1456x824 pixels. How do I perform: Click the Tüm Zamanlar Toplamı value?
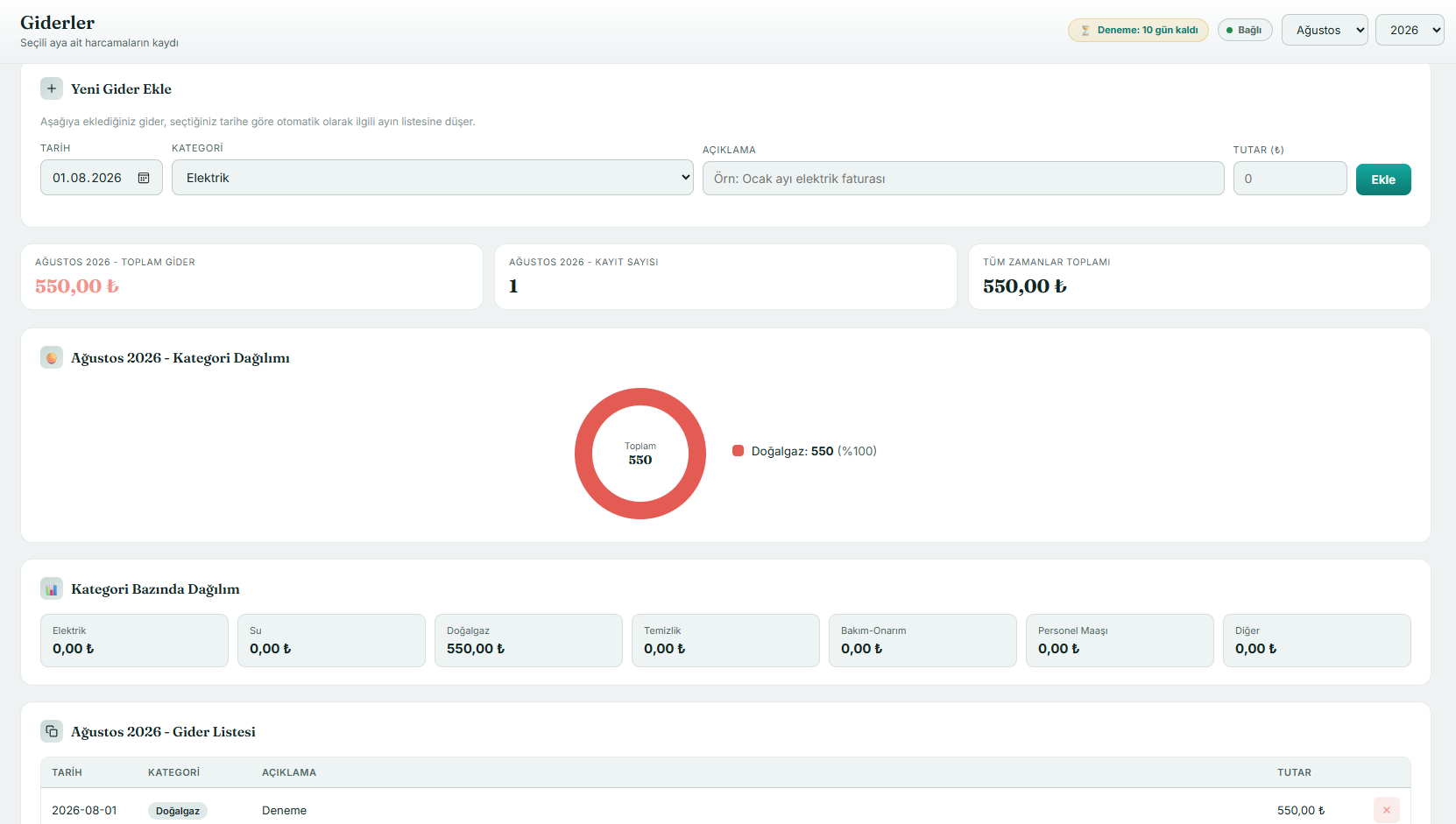click(x=1025, y=286)
